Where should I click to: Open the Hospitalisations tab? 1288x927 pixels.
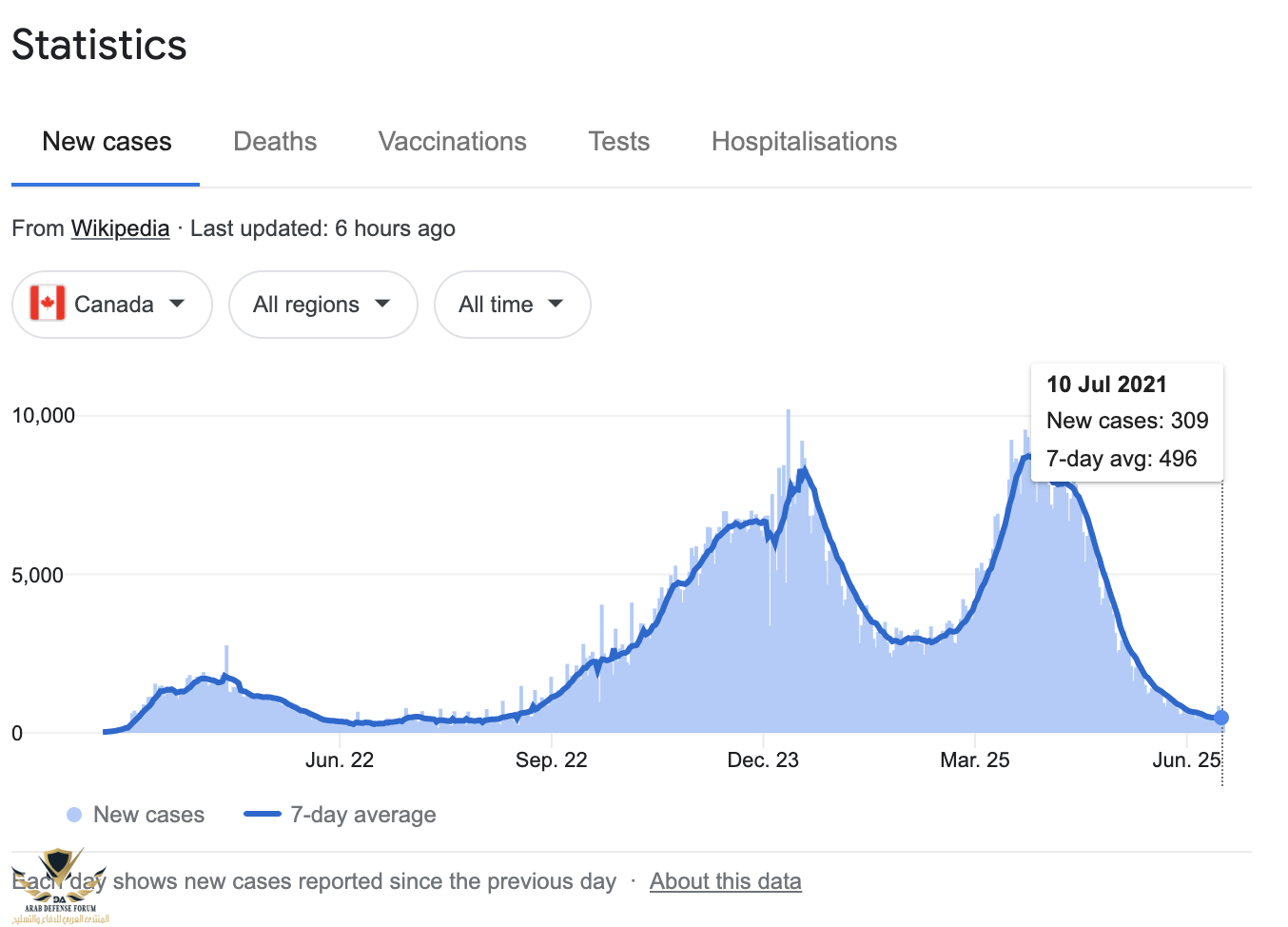[x=804, y=142]
